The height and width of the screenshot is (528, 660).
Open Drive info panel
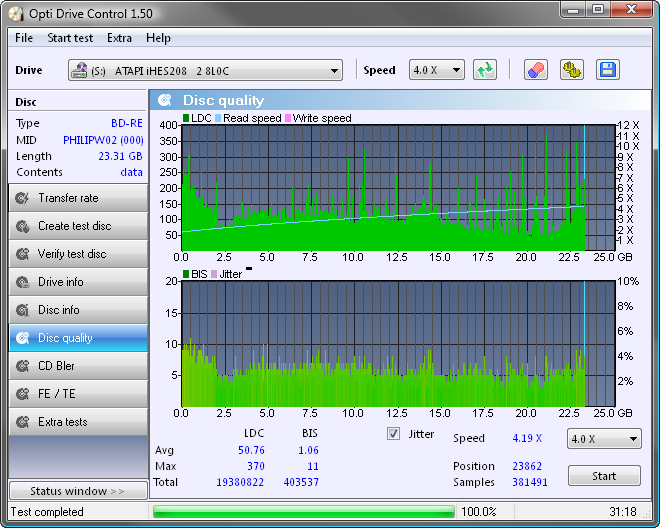pyautogui.click(x=78, y=282)
